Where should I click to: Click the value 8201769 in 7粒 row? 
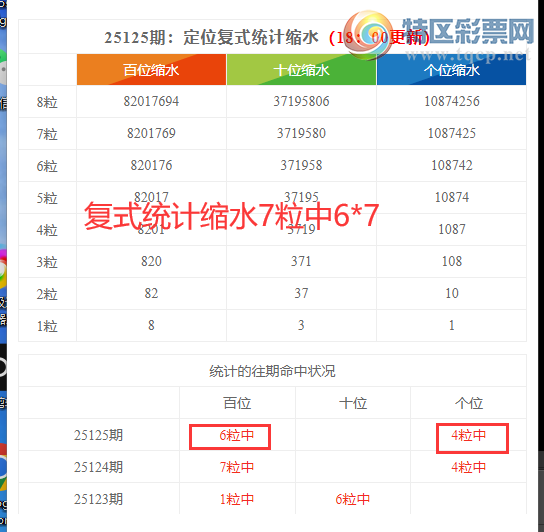[151, 133]
